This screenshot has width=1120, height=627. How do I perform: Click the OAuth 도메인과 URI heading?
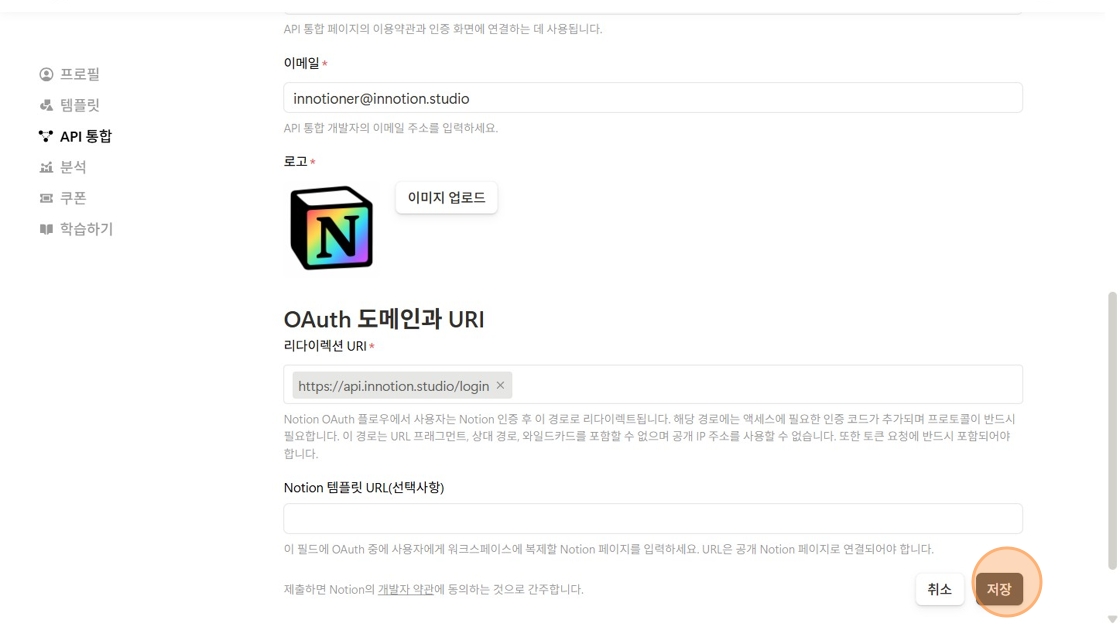(384, 319)
